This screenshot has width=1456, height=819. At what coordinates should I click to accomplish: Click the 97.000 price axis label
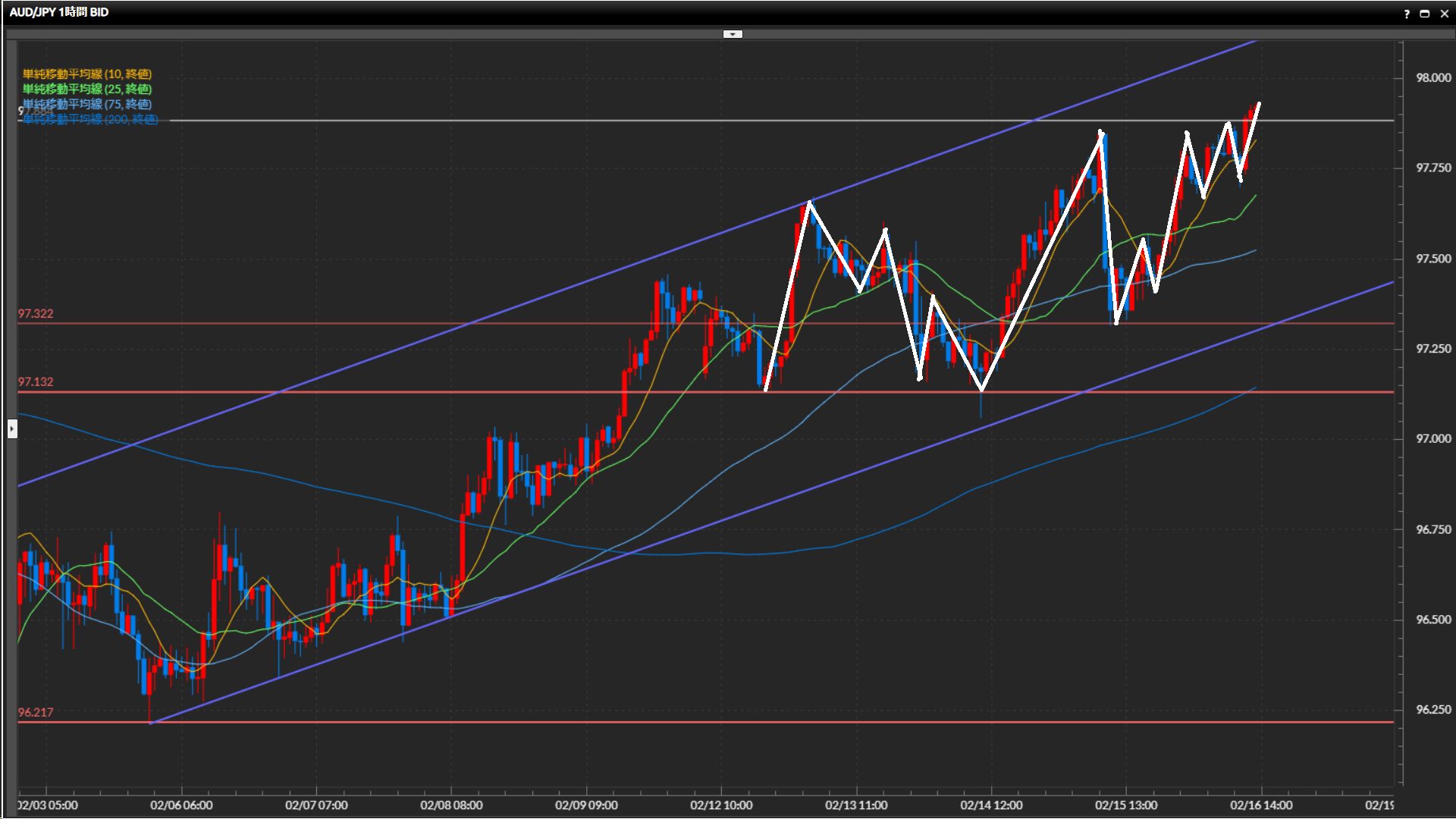click(1433, 438)
